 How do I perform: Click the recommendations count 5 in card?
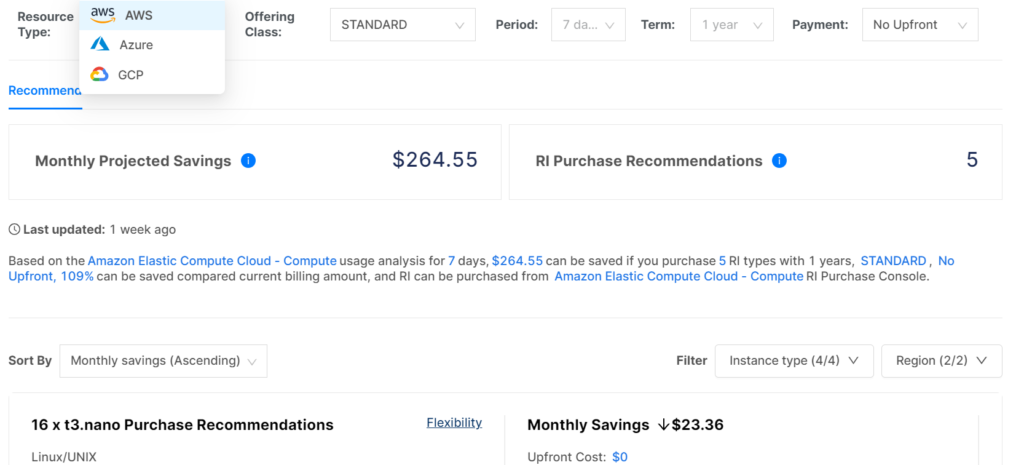pos(972,160)
